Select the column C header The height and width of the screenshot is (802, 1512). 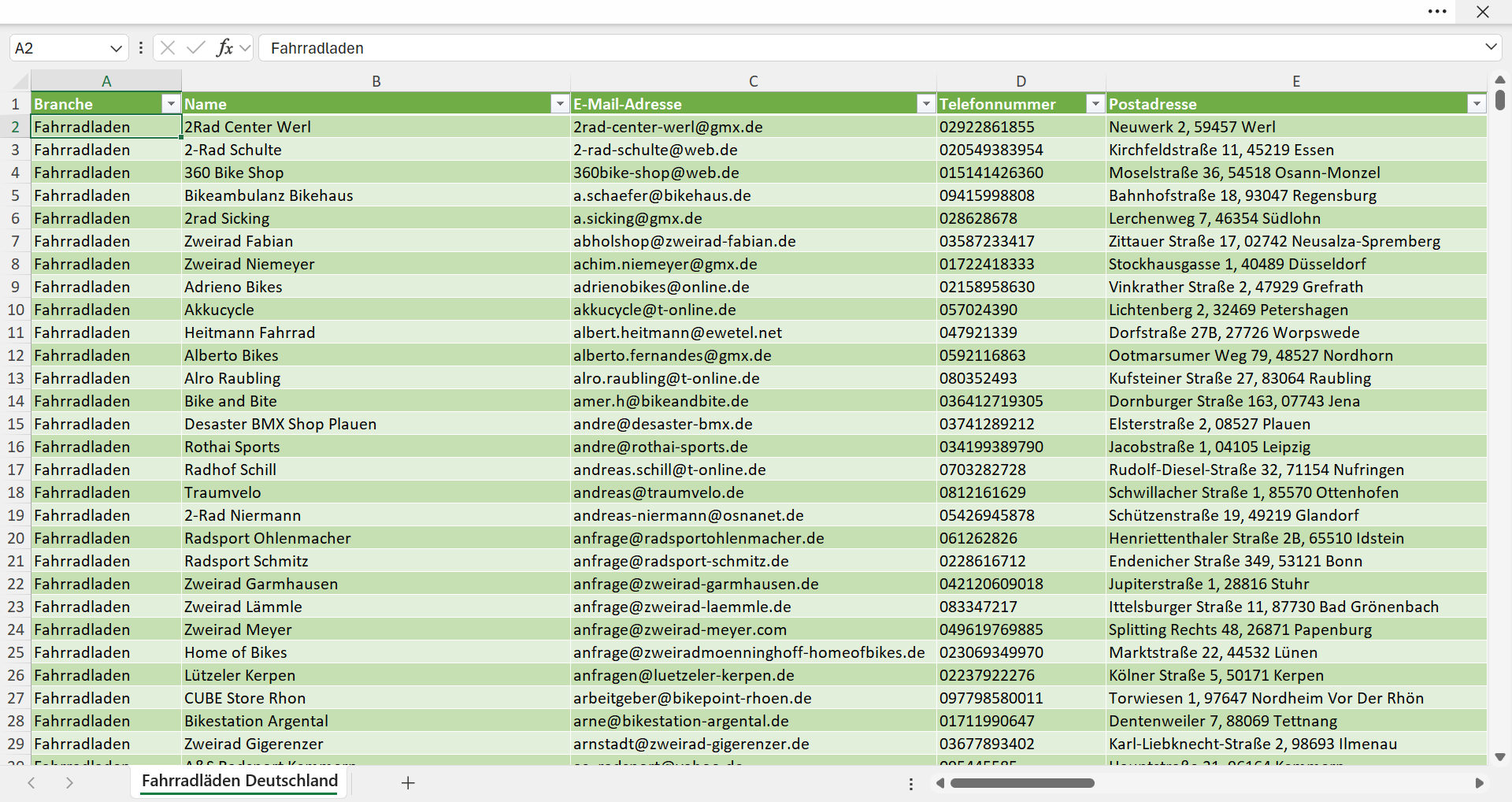click(x=754, y=81)
